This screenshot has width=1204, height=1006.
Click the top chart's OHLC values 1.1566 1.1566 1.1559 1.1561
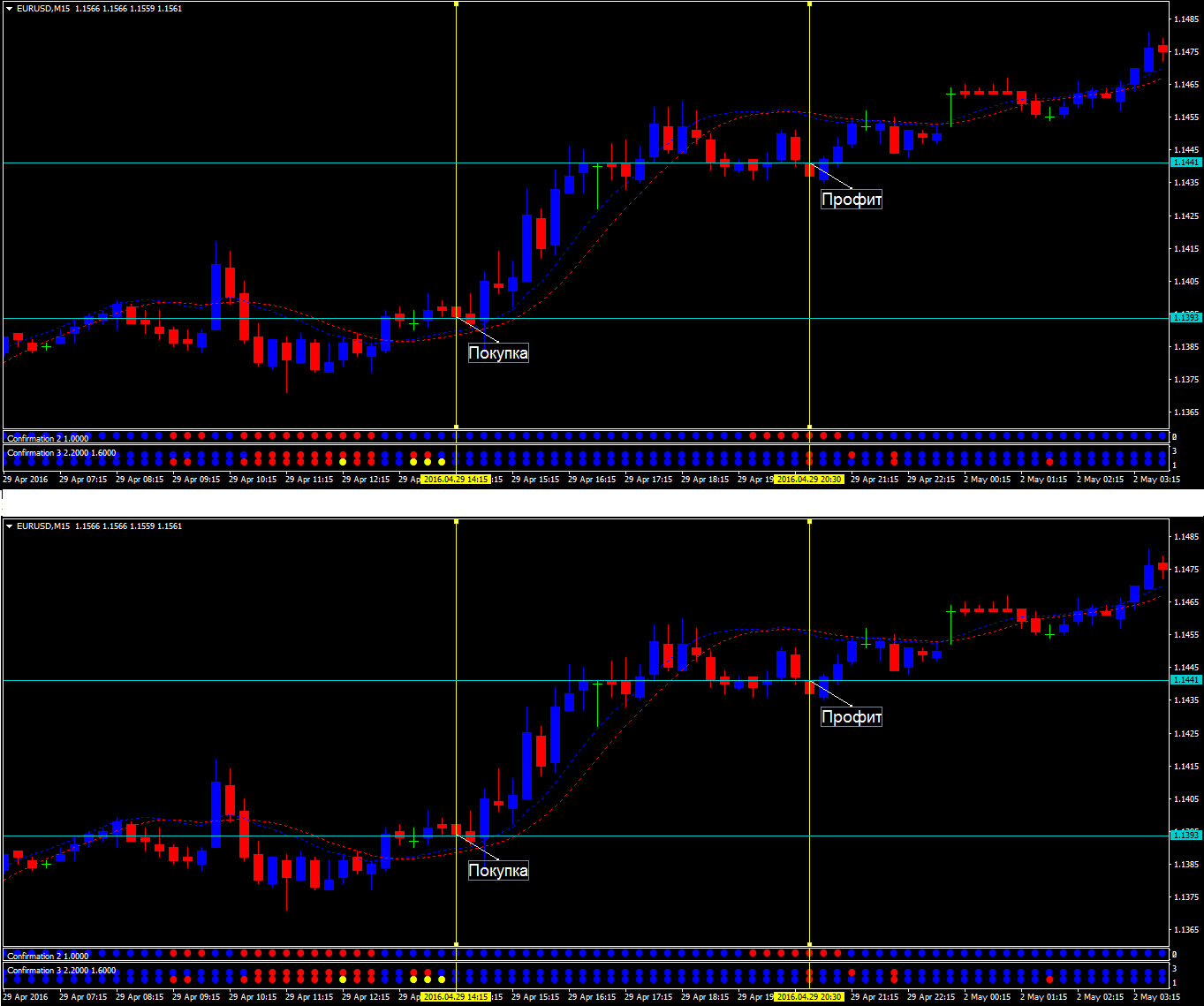click(x=129, y=9)
